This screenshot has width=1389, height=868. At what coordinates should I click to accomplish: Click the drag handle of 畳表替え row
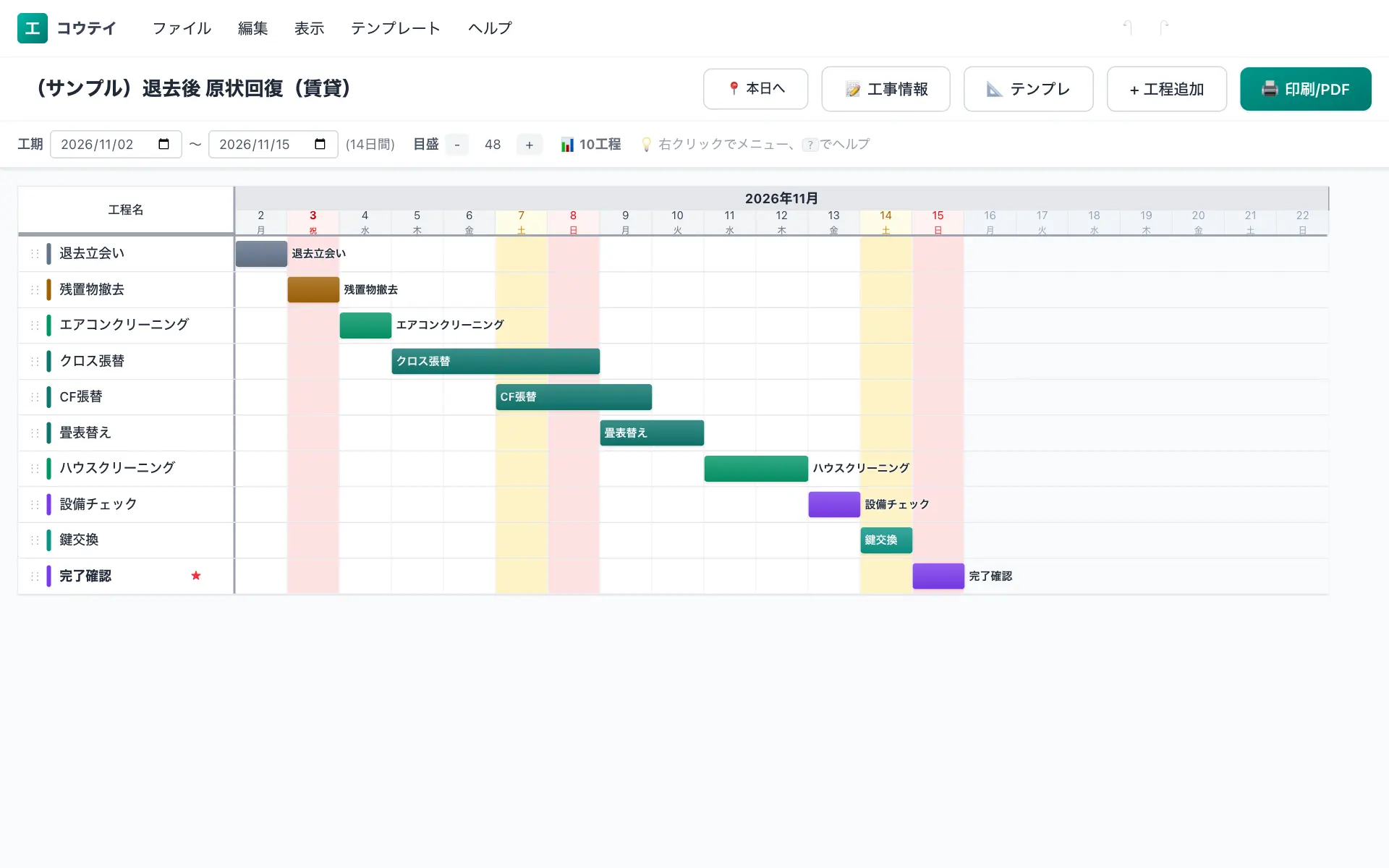pyautogui.click(x=34, y=433)
